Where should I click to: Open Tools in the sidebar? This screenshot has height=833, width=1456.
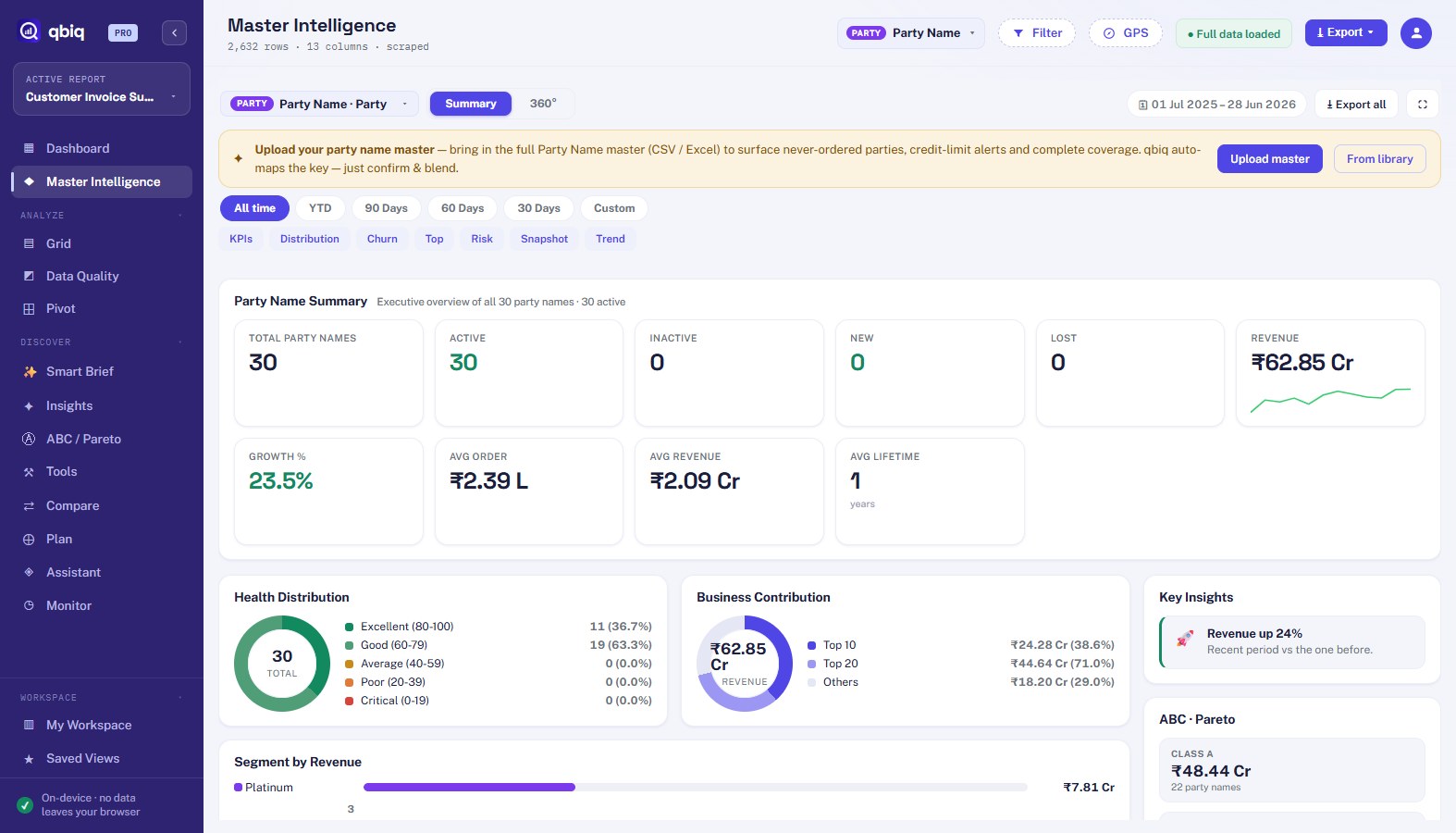tap(102, 471)
